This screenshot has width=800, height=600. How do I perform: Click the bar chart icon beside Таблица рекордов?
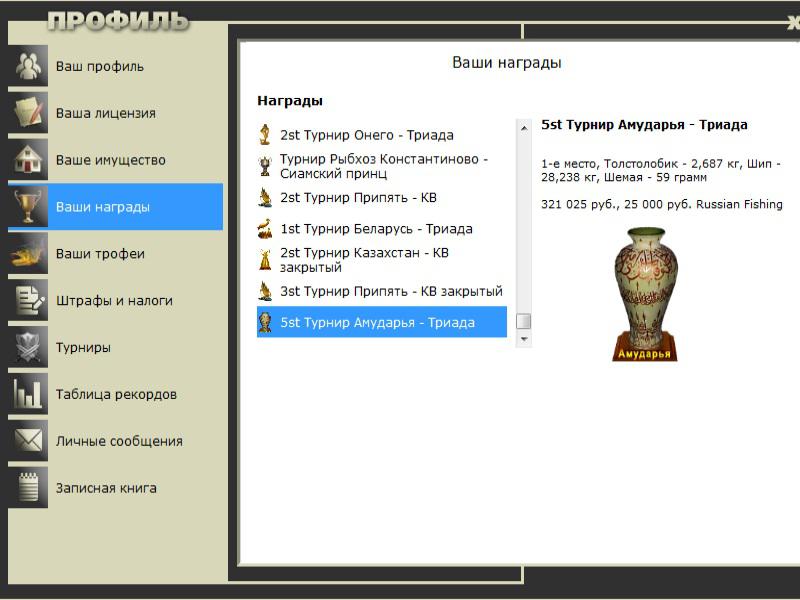point(28,394)
